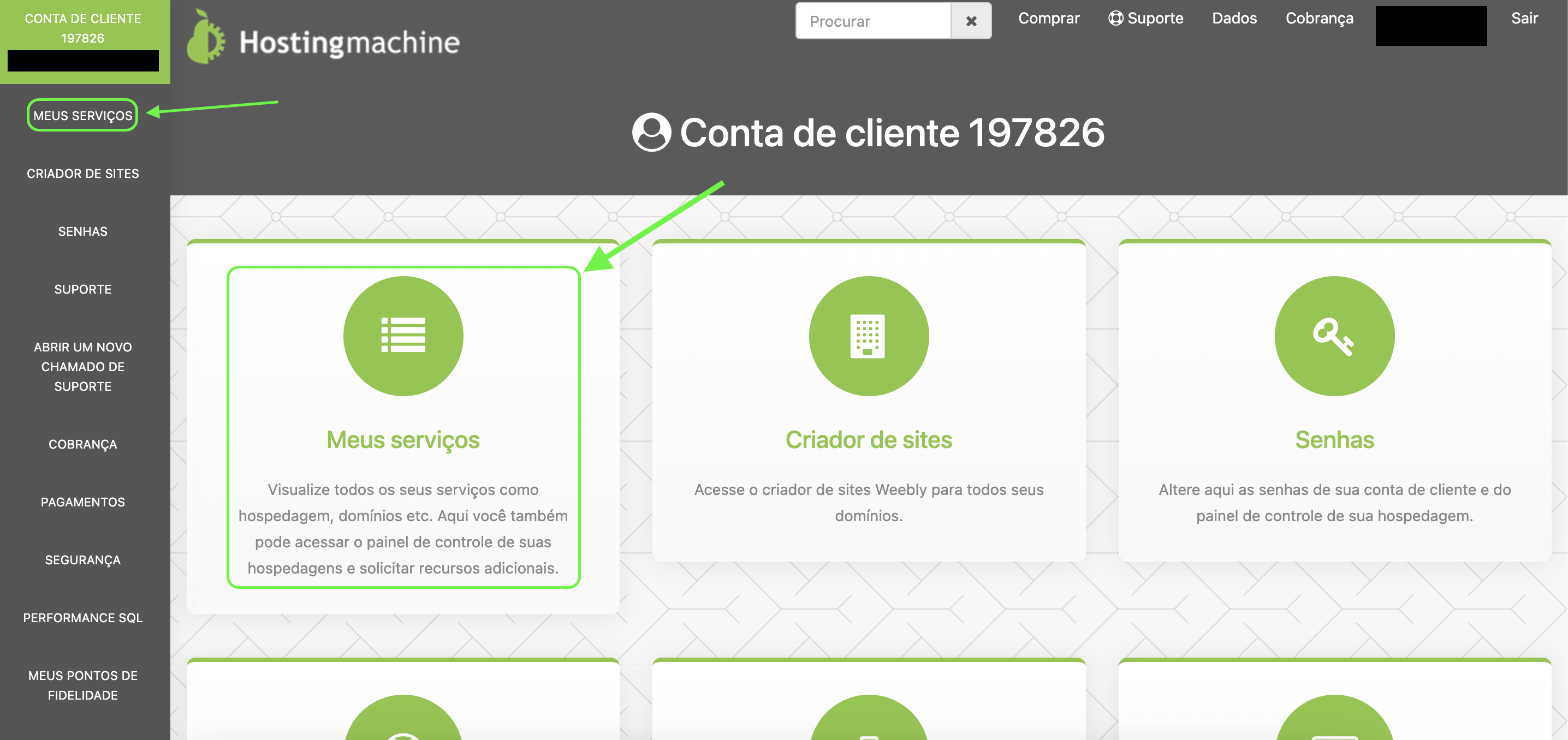This screenshot has height=740, width=1568.
Task: Click the Hostingmachine pear logo
Action: (x=206, y=38)
